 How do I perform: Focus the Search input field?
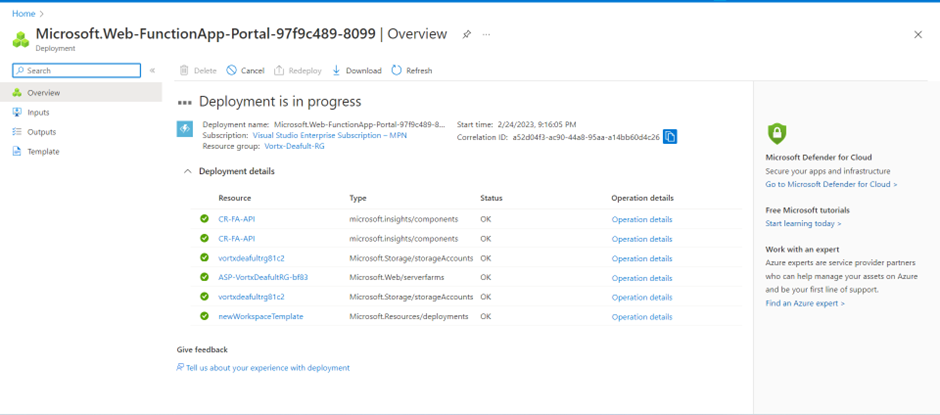click(76, 71)
